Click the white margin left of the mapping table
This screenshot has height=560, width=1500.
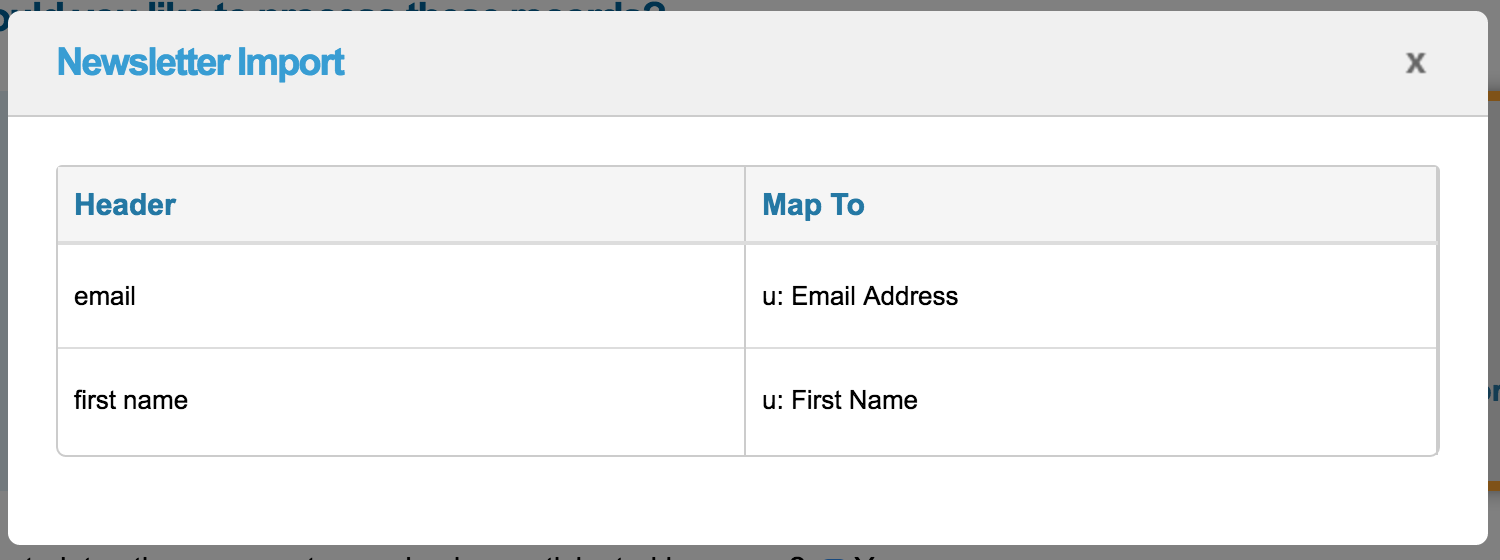click(x=32, y=310)
